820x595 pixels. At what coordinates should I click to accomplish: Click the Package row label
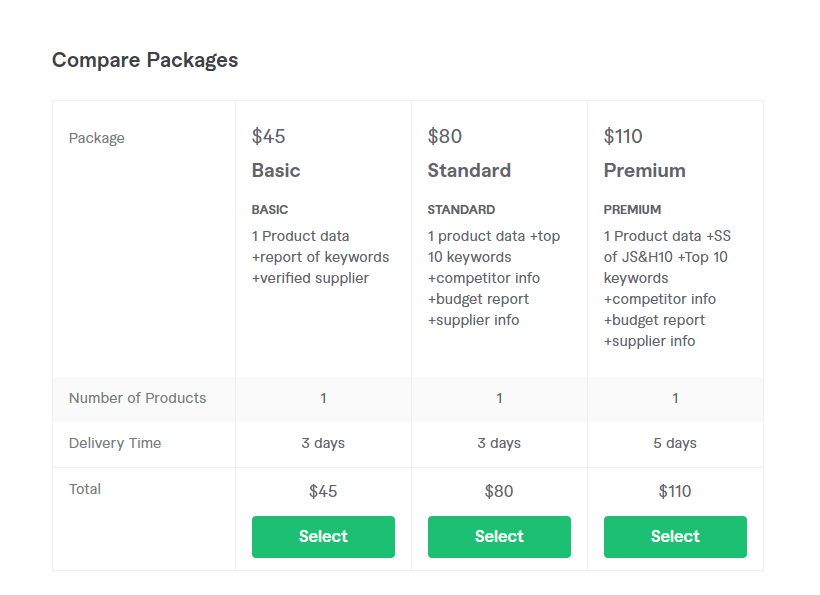97,138
